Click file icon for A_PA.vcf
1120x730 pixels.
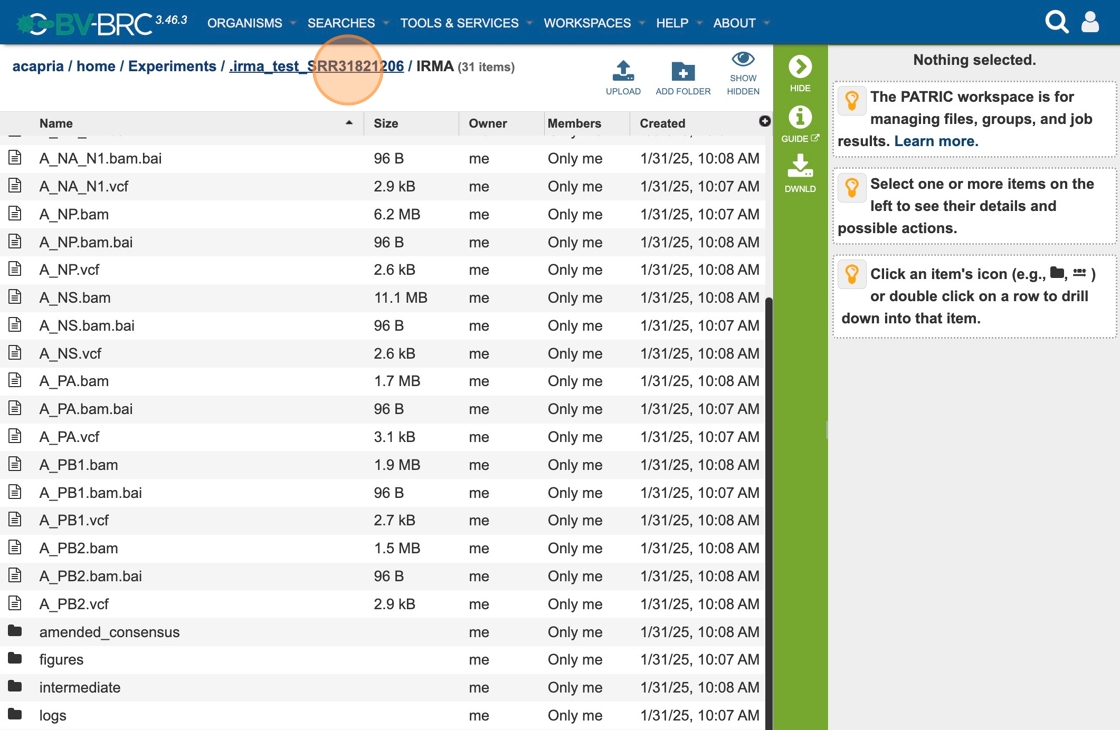point(14,436)
